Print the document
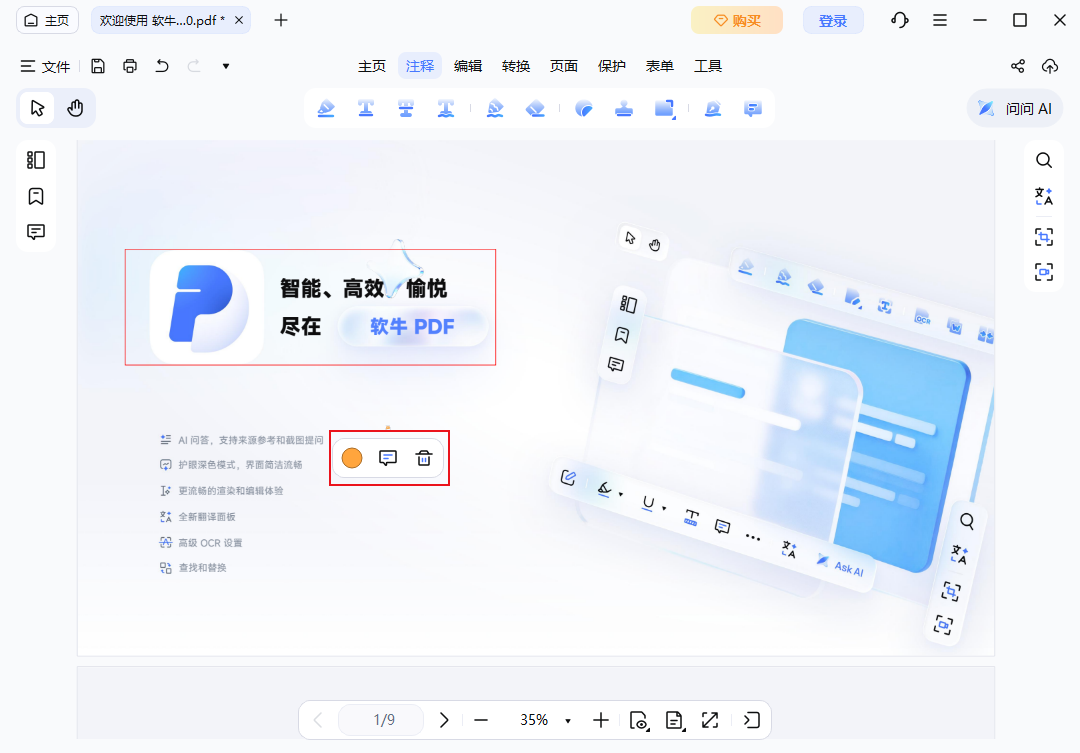 pyautogui.click(x=129, y=66)
